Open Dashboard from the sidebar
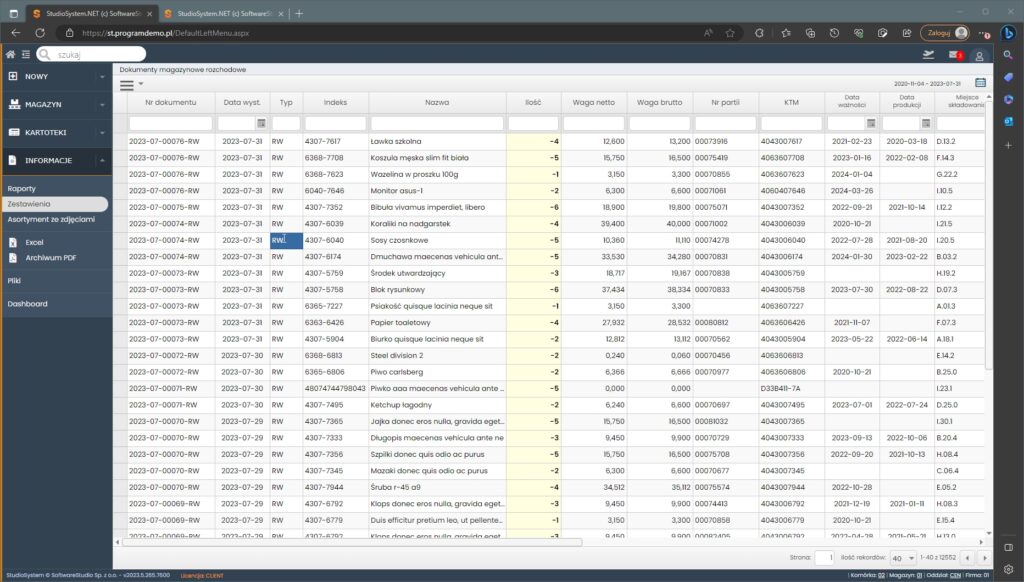 click(x=28, y=304)
